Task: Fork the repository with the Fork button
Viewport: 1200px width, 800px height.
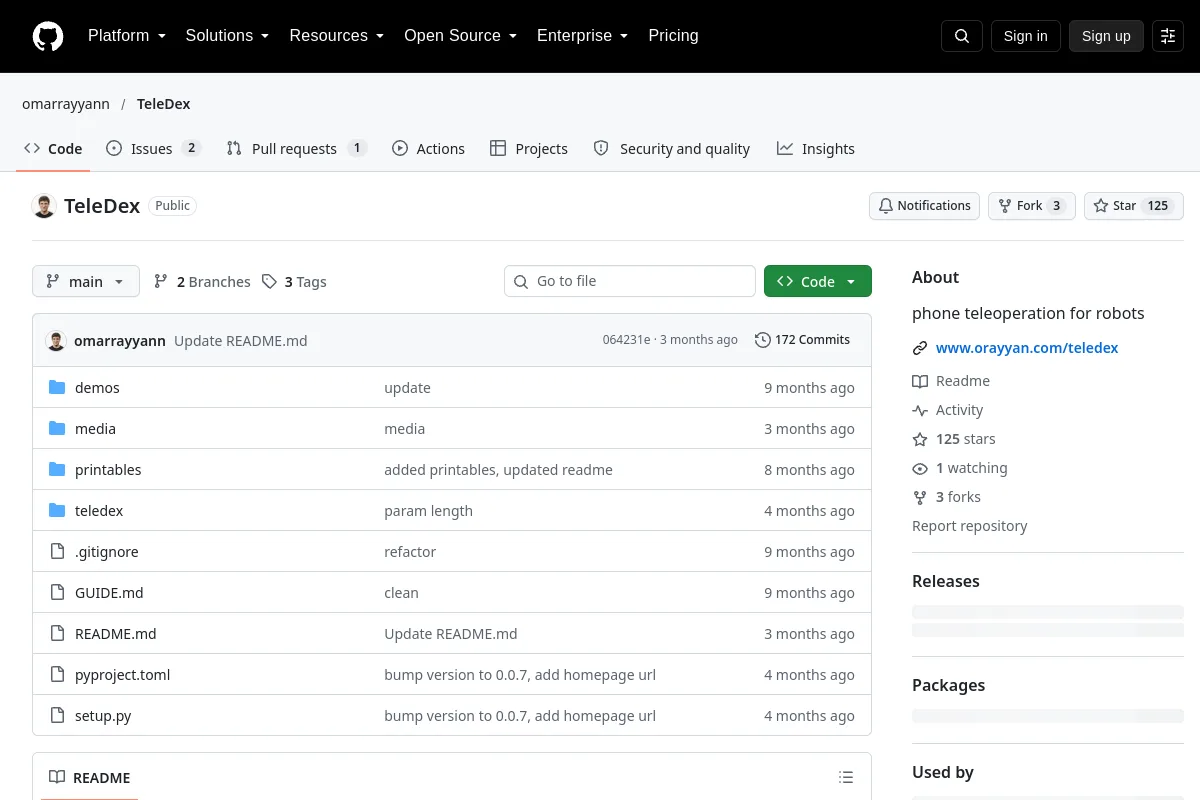Action: 1031,206
